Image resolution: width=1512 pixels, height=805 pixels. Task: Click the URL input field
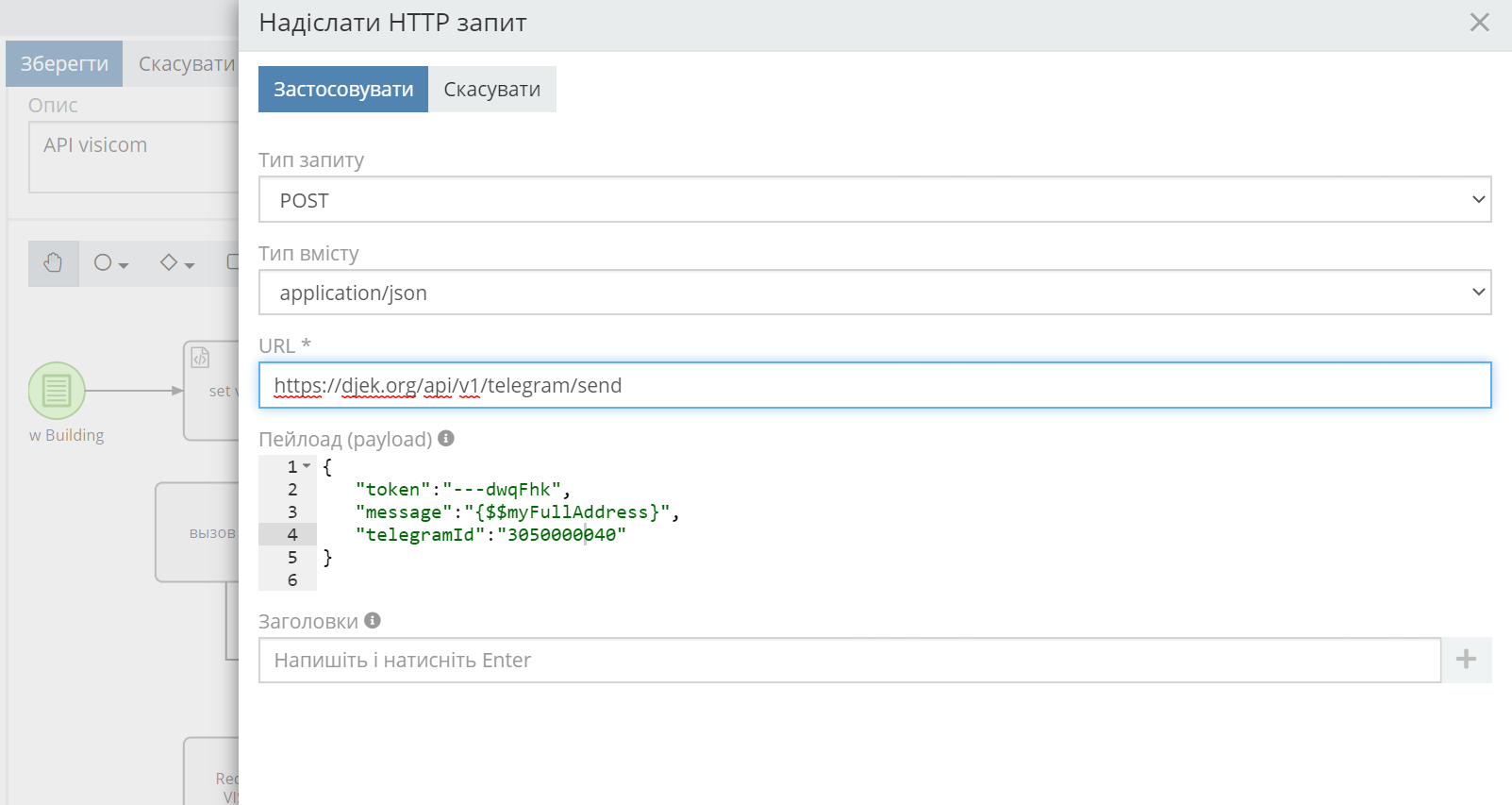(874, 385)
